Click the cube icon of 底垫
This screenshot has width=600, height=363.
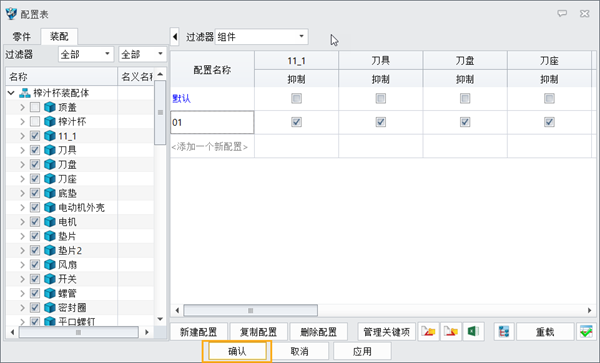50,193
